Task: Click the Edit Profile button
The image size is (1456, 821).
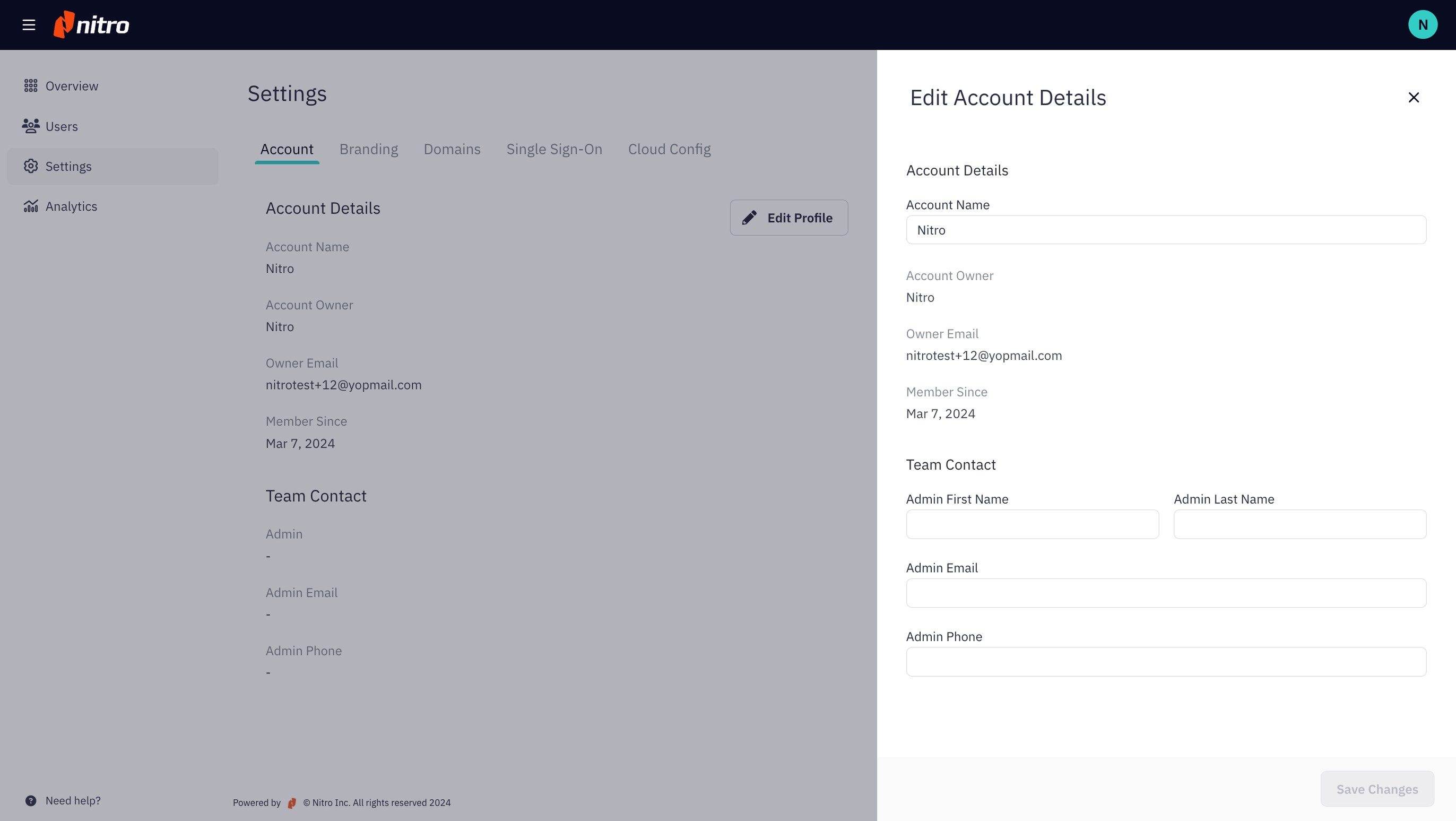Action: (x=788, y=217)
